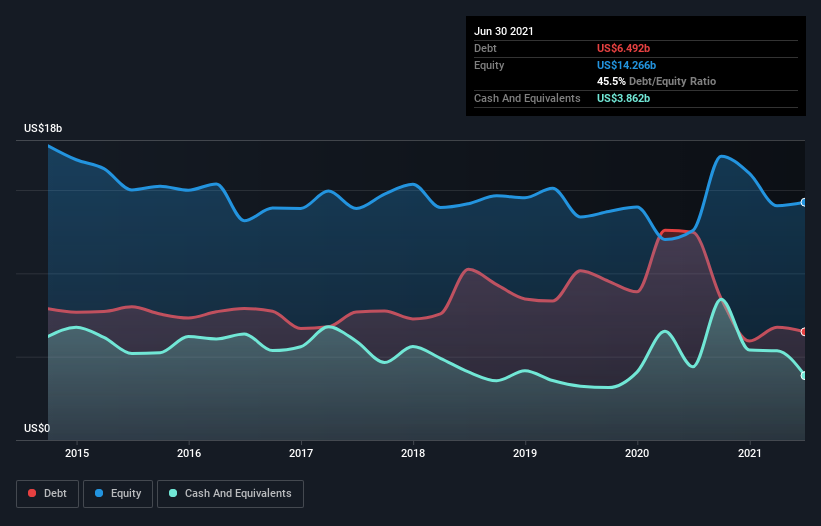
Task: Click the US$14.266b equity value
Action: (626, 65)
